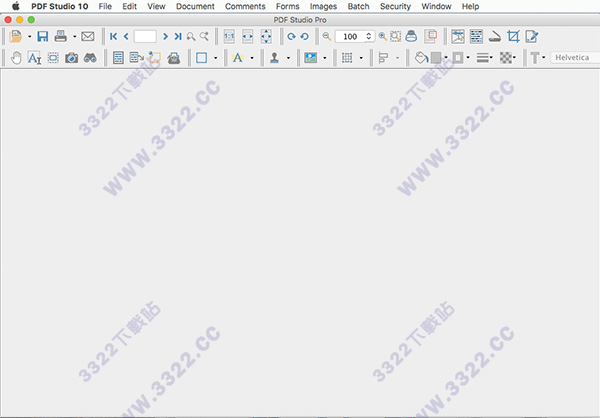Open the recent files dropdown arrow
The height and width of the screenshot is (418, 600).
[29, 37]
